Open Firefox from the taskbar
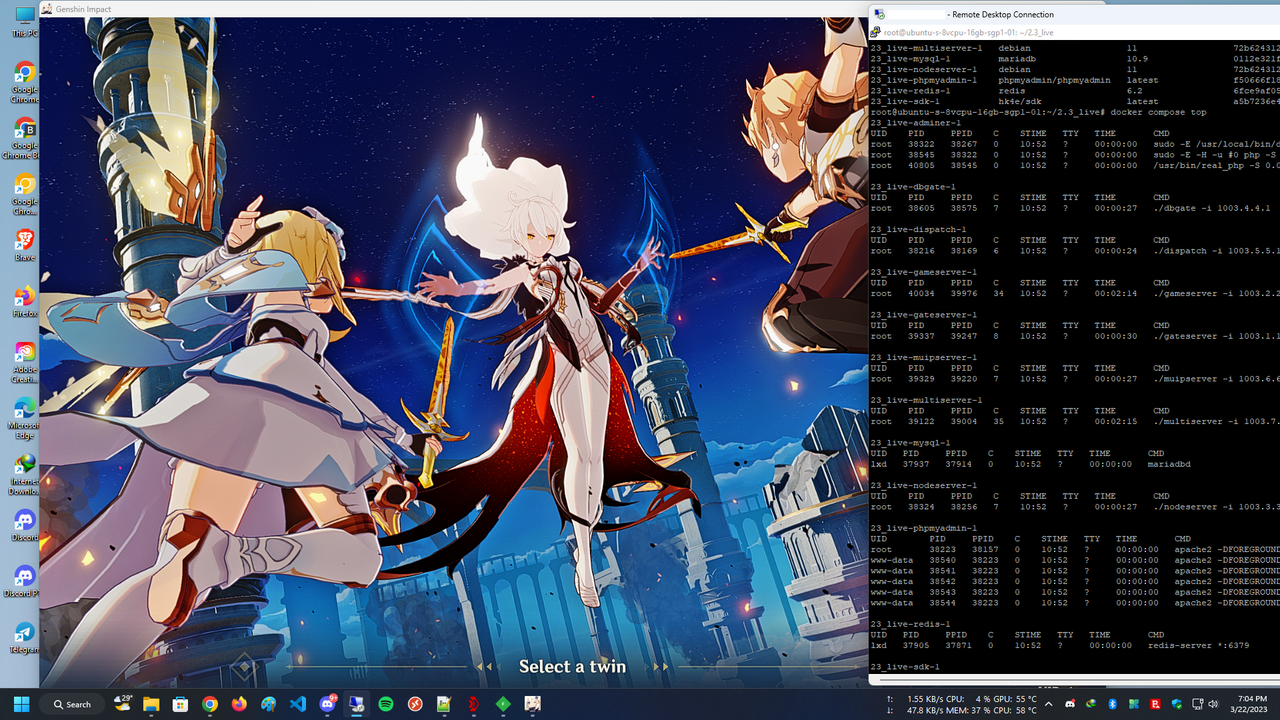The height and width of the screenshot is (720, 1280). tap(238, 704)
